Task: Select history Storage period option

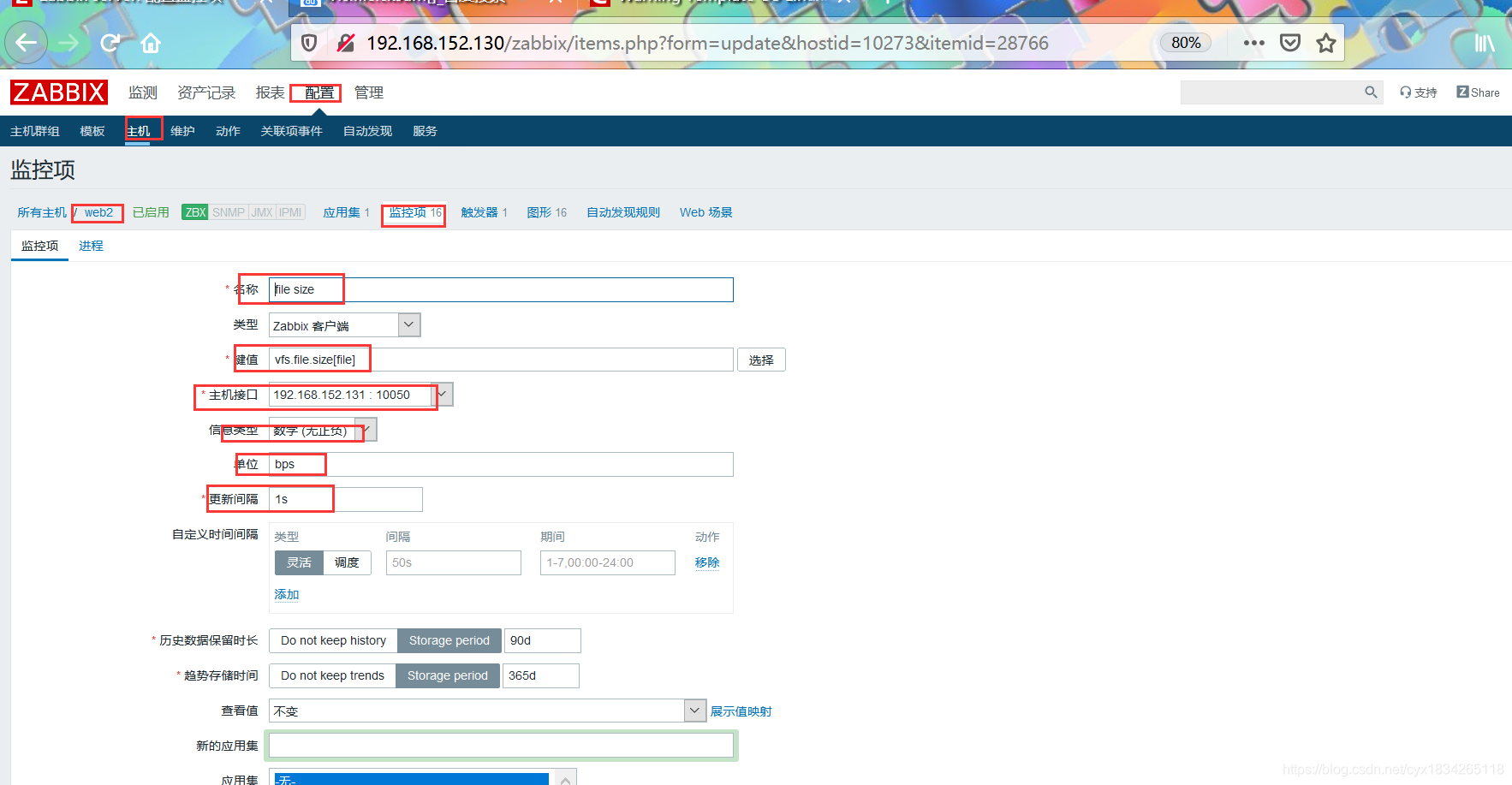Action: 449,640
